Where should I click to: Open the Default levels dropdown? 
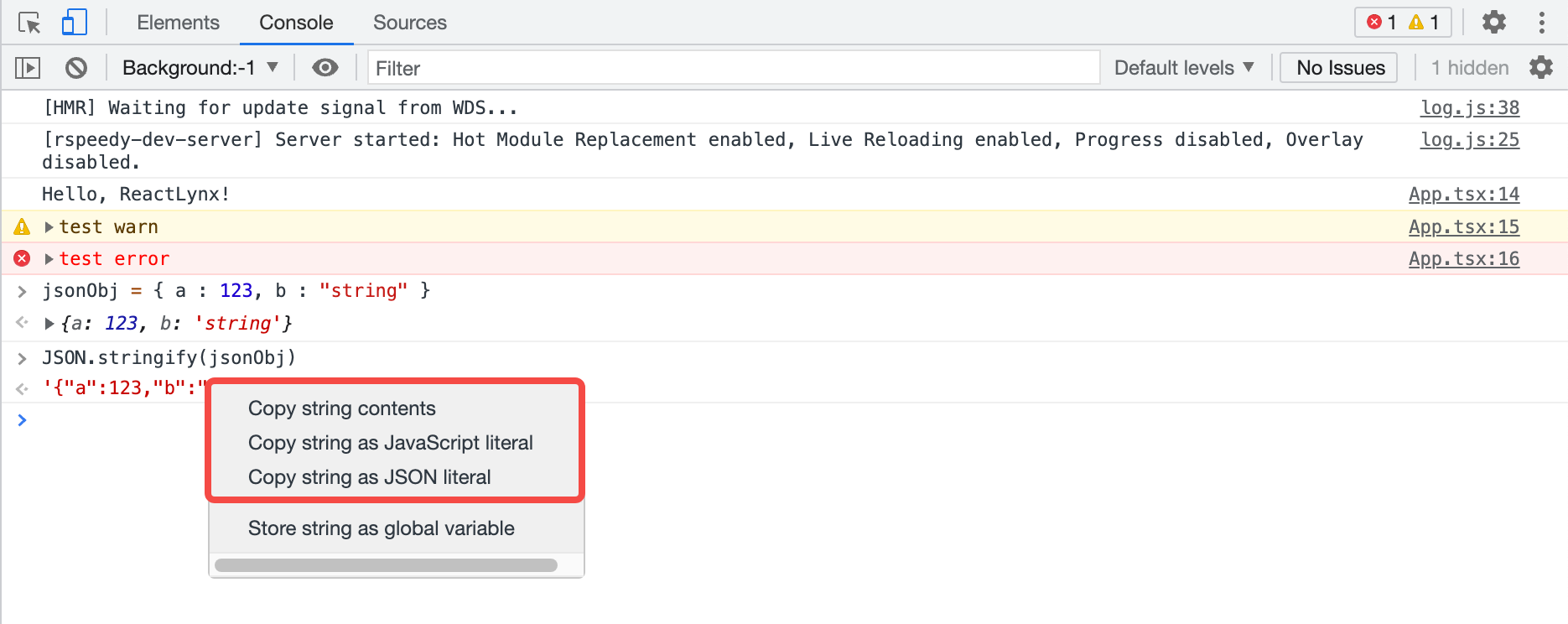pos(1184,68)
